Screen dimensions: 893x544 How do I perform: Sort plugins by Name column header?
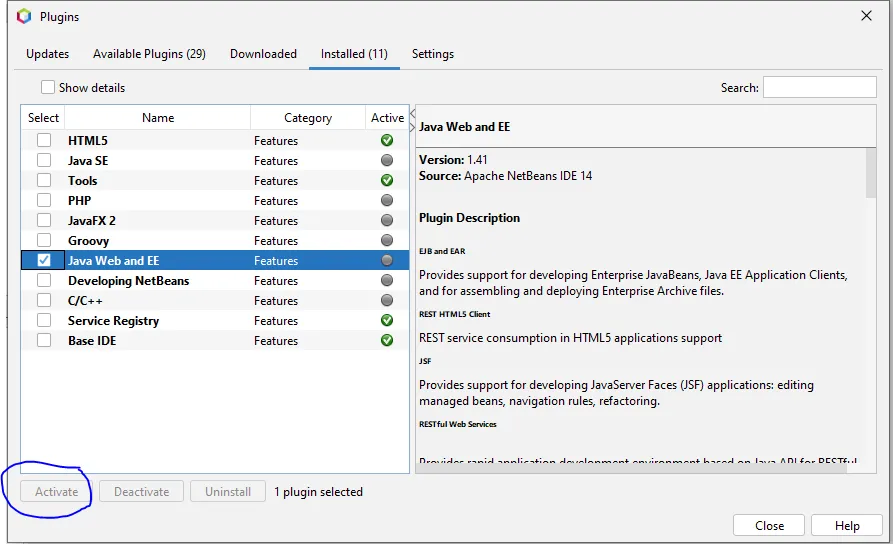(x=158, y=118)
